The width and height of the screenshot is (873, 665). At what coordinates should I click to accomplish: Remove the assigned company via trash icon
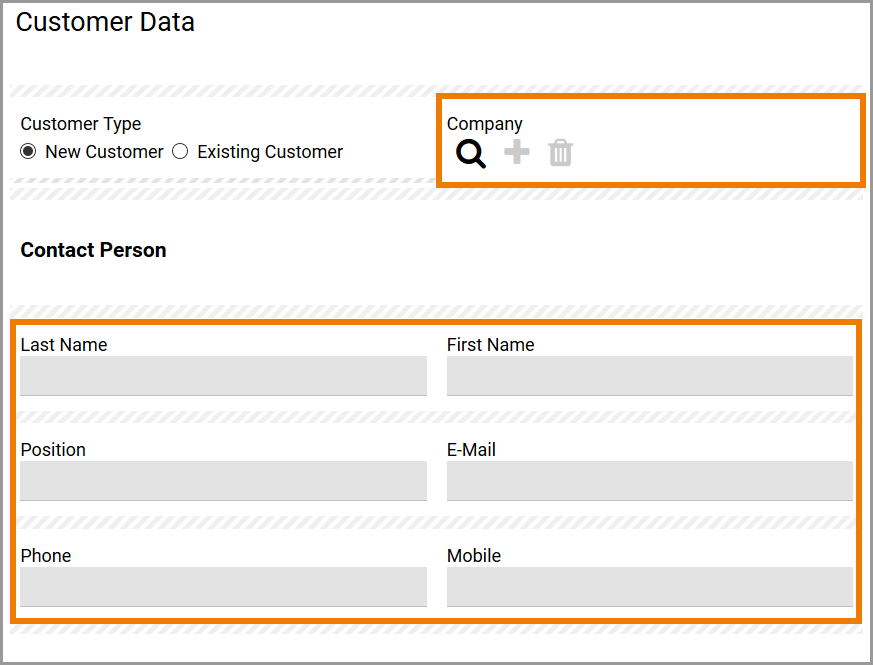[560, 153]
